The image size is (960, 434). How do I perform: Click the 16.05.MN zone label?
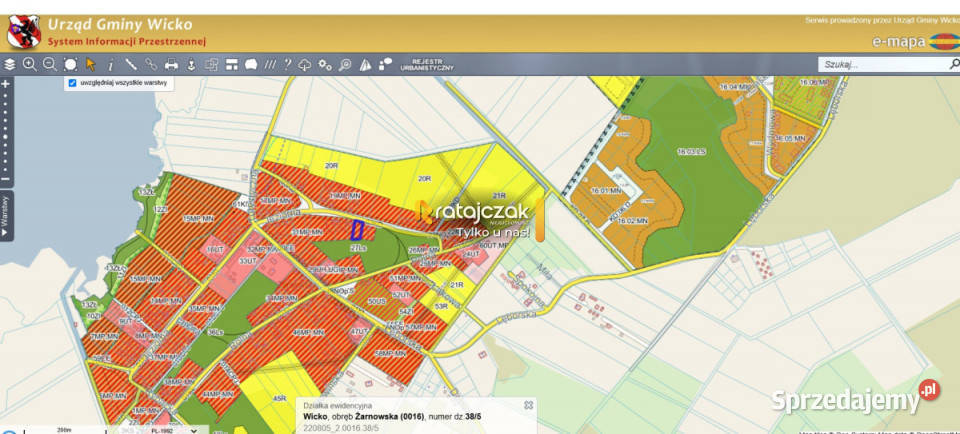click(790, 139)
